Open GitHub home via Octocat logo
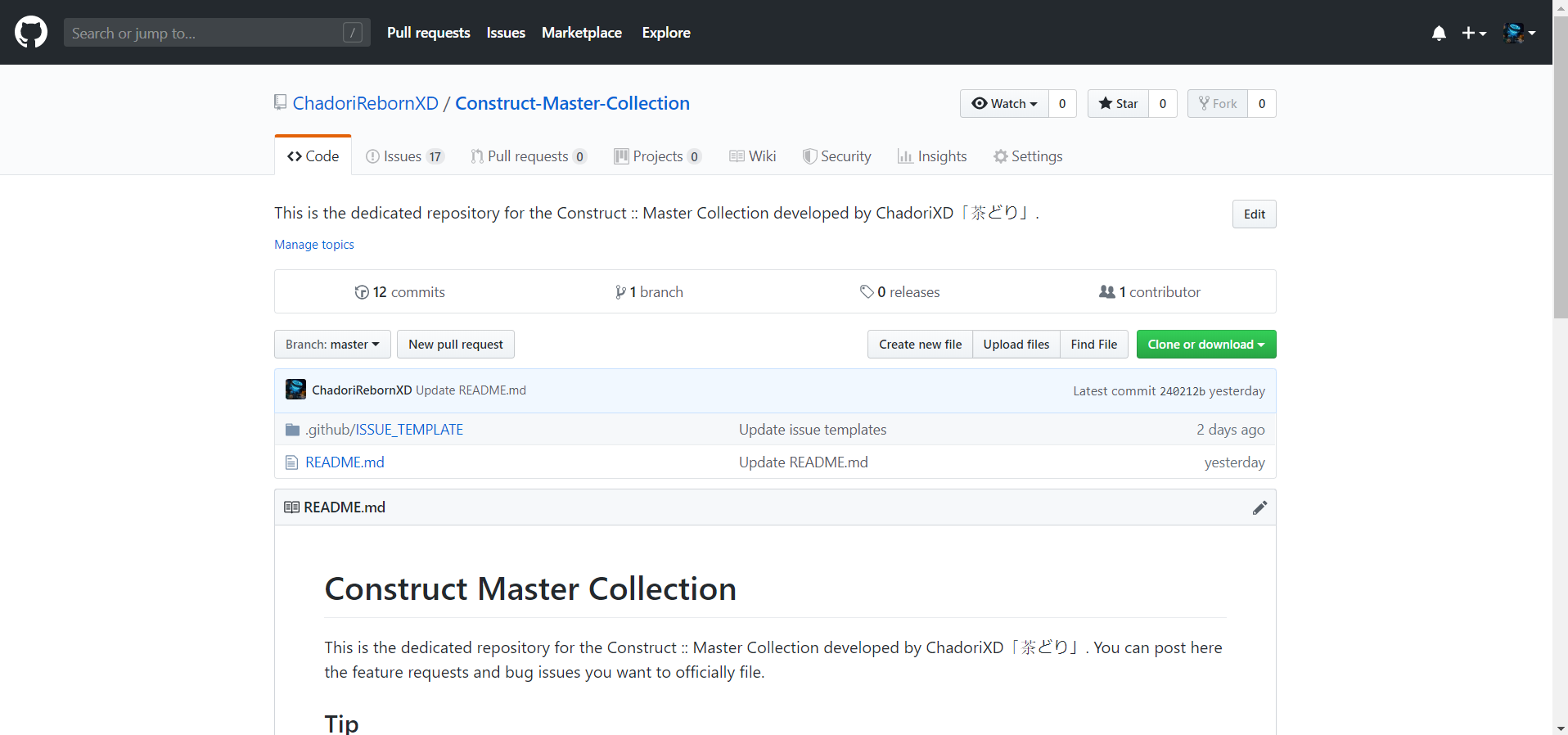Viewport: 1568px width, 735px height. [x=31, y=33]
